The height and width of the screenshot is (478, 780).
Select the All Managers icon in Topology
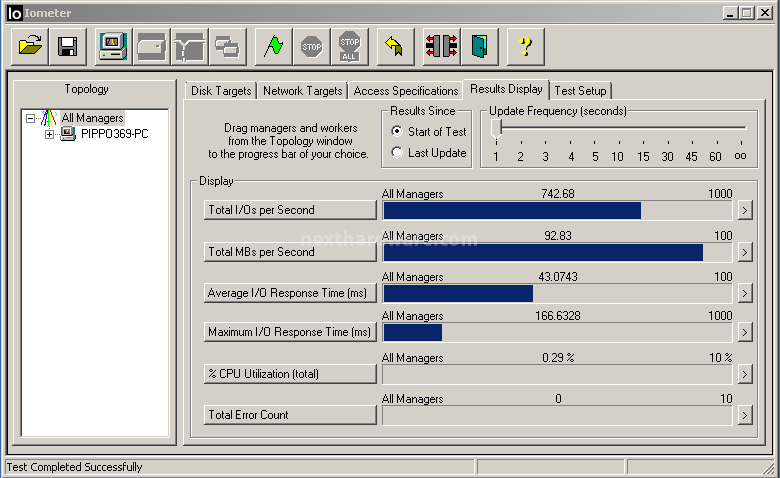point(49,118)
